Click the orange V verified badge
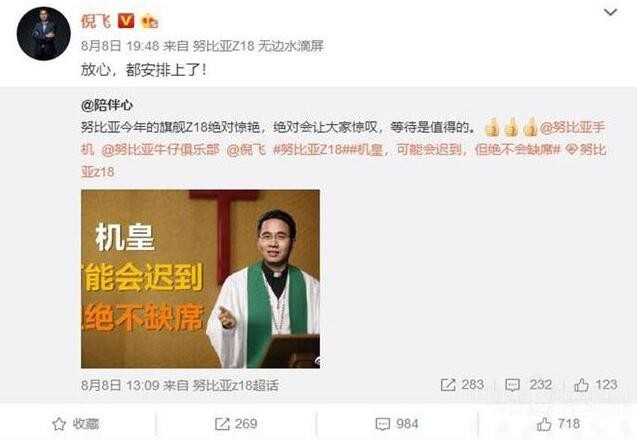 point(126,21)
